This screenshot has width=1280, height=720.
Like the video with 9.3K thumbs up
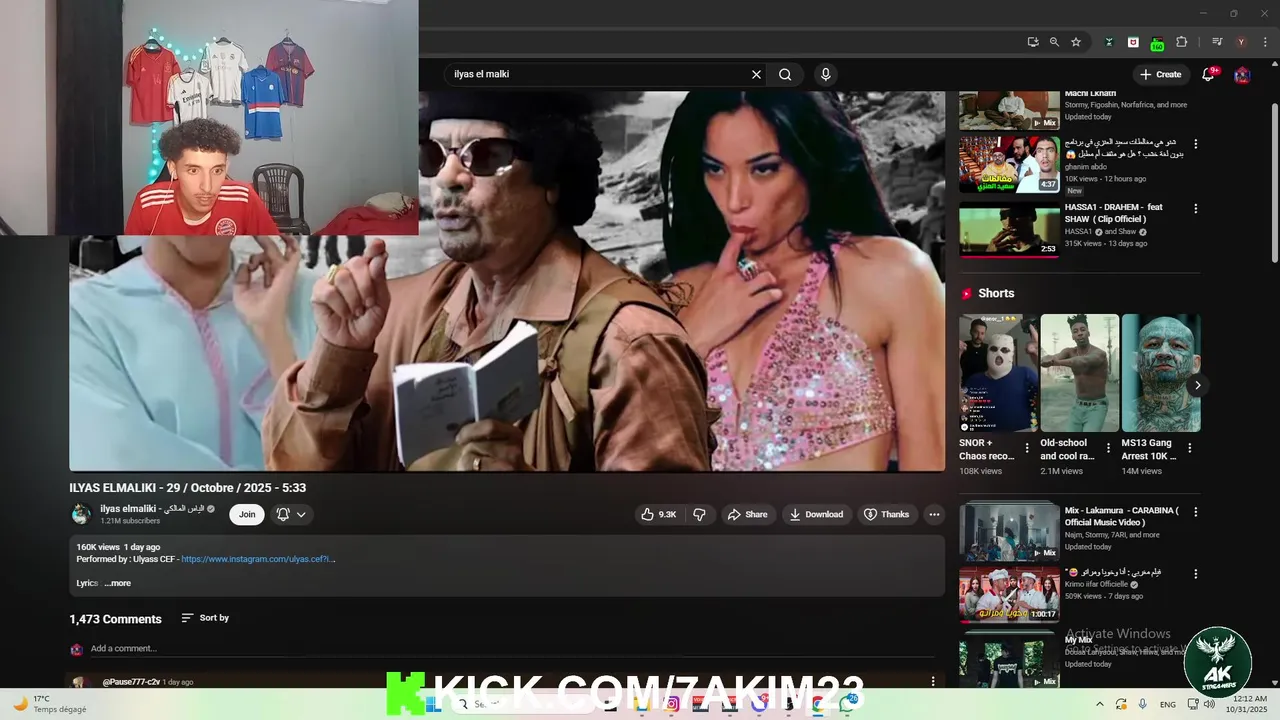point(659,514)
